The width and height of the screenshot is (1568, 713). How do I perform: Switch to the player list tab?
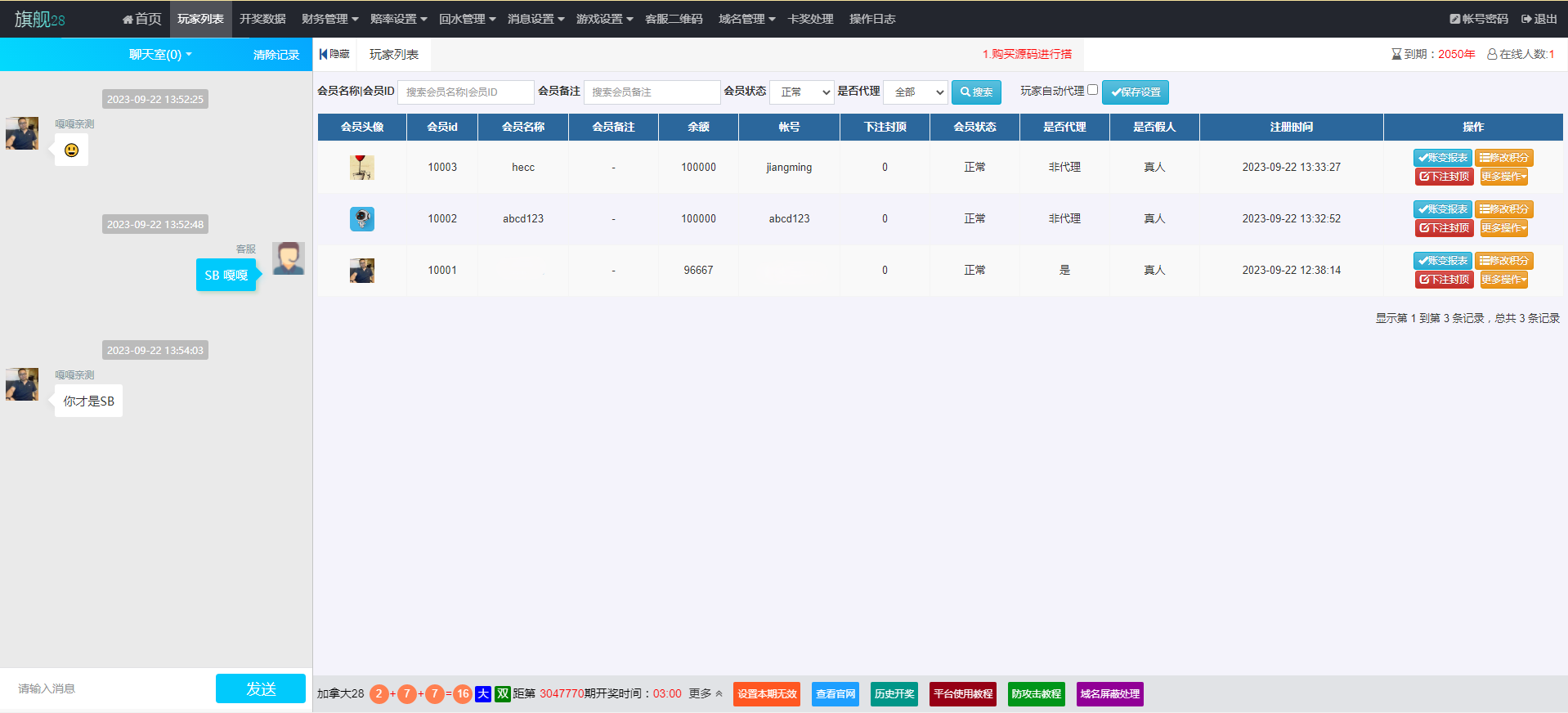393,55
